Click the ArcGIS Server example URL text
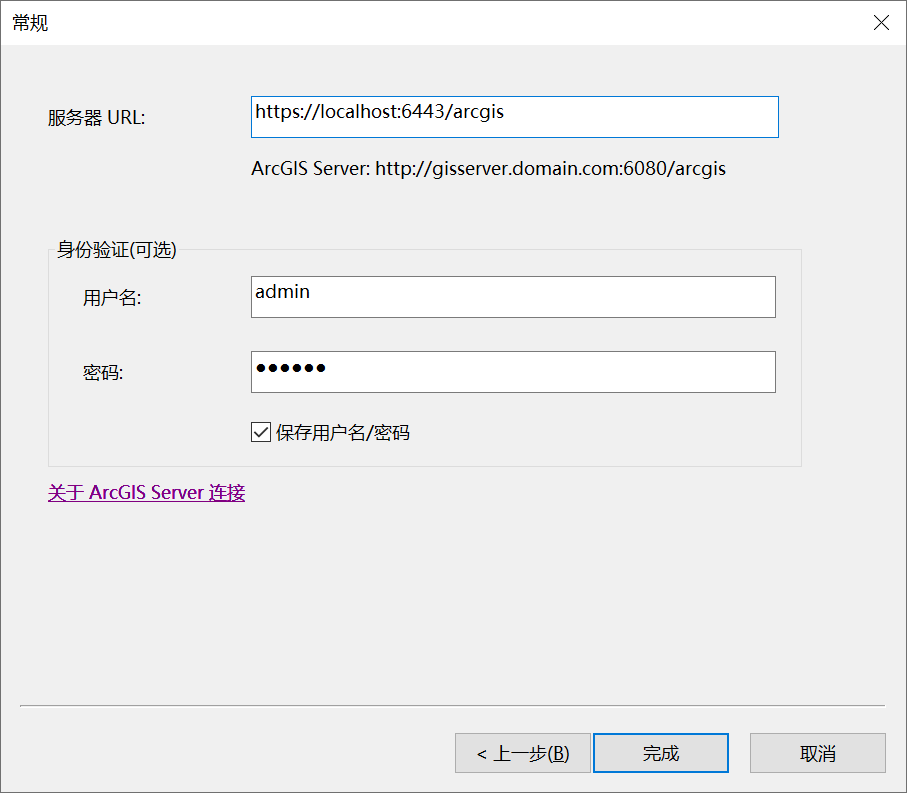907x793 pixels. point(488,169)
